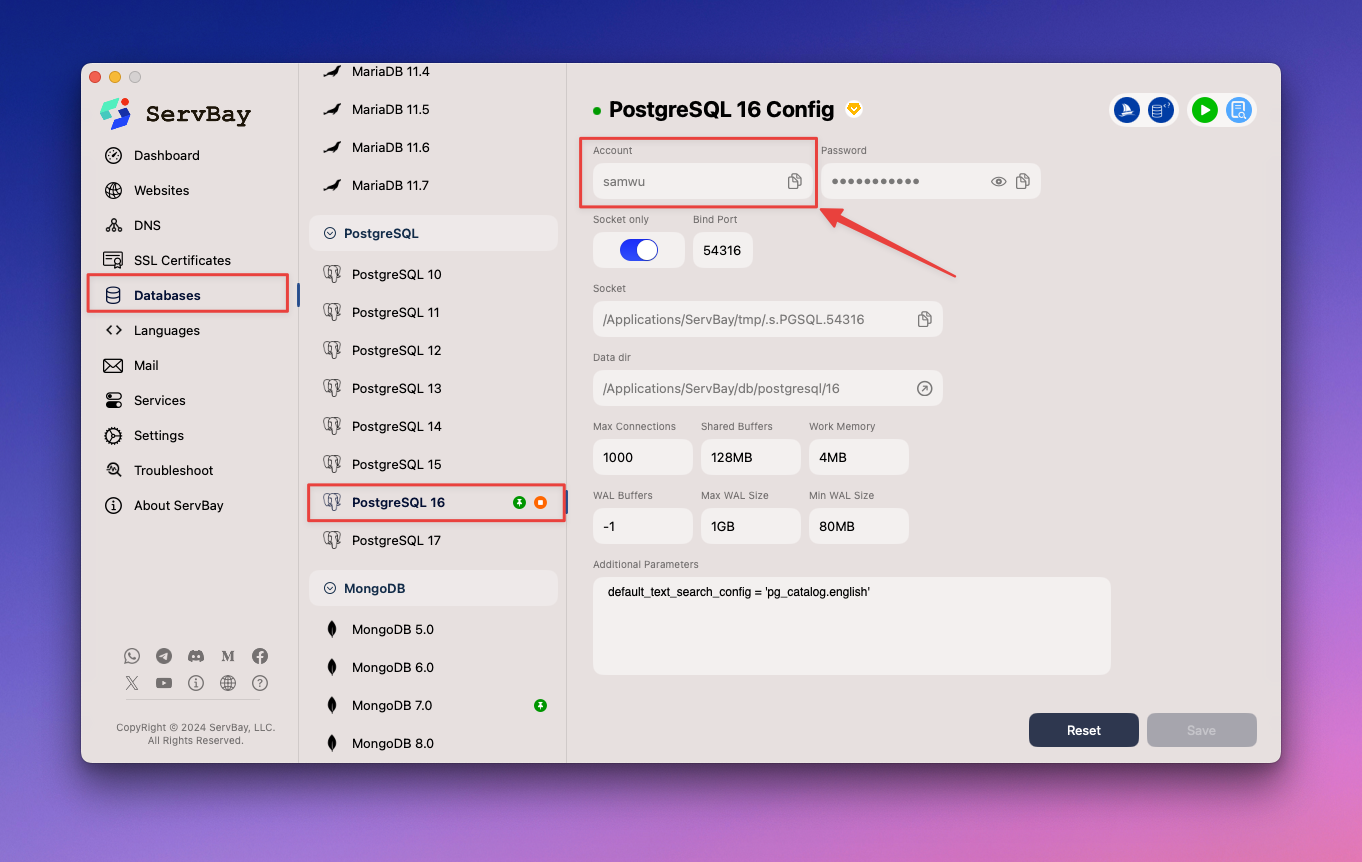Viewport: 1362px width, 862px height.
Task: Click the Reset button
Action: coord(1084,730)
